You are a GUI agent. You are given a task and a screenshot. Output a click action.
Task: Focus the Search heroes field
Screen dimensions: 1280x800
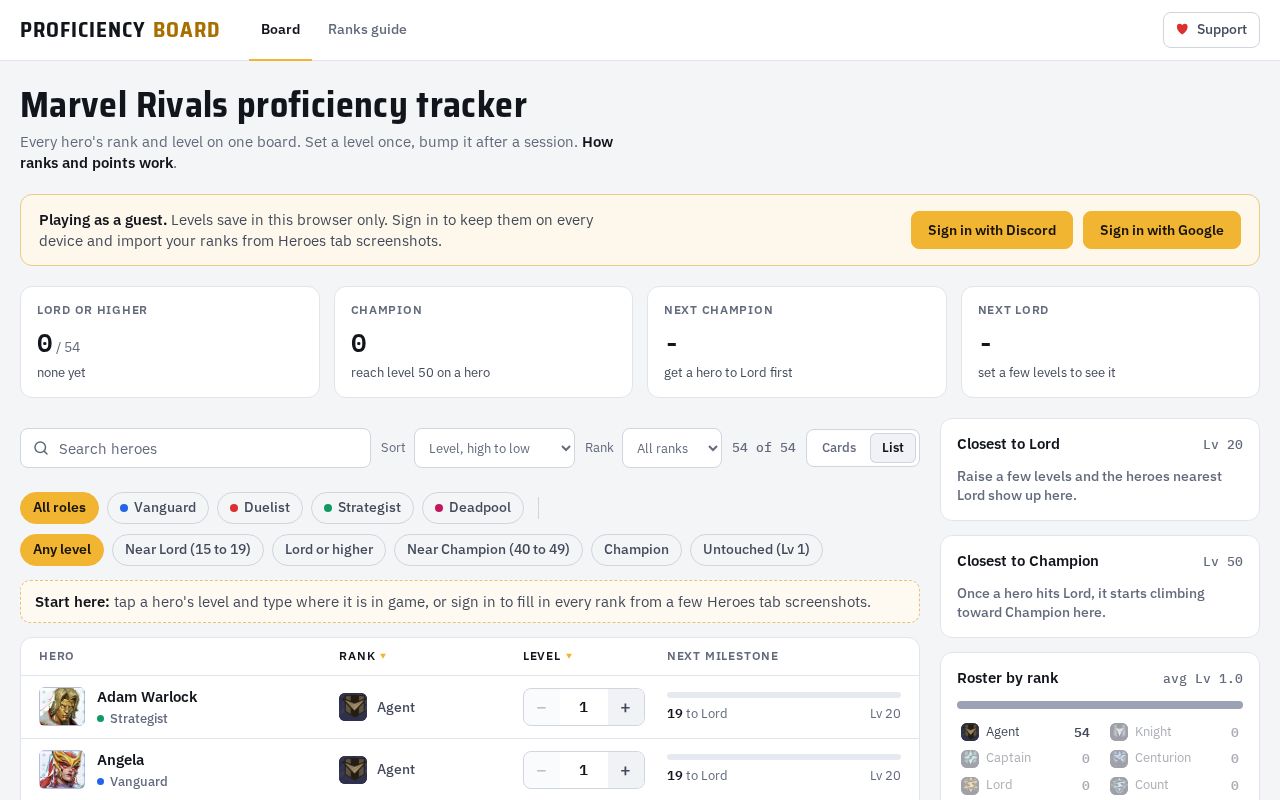coord(195,448)
